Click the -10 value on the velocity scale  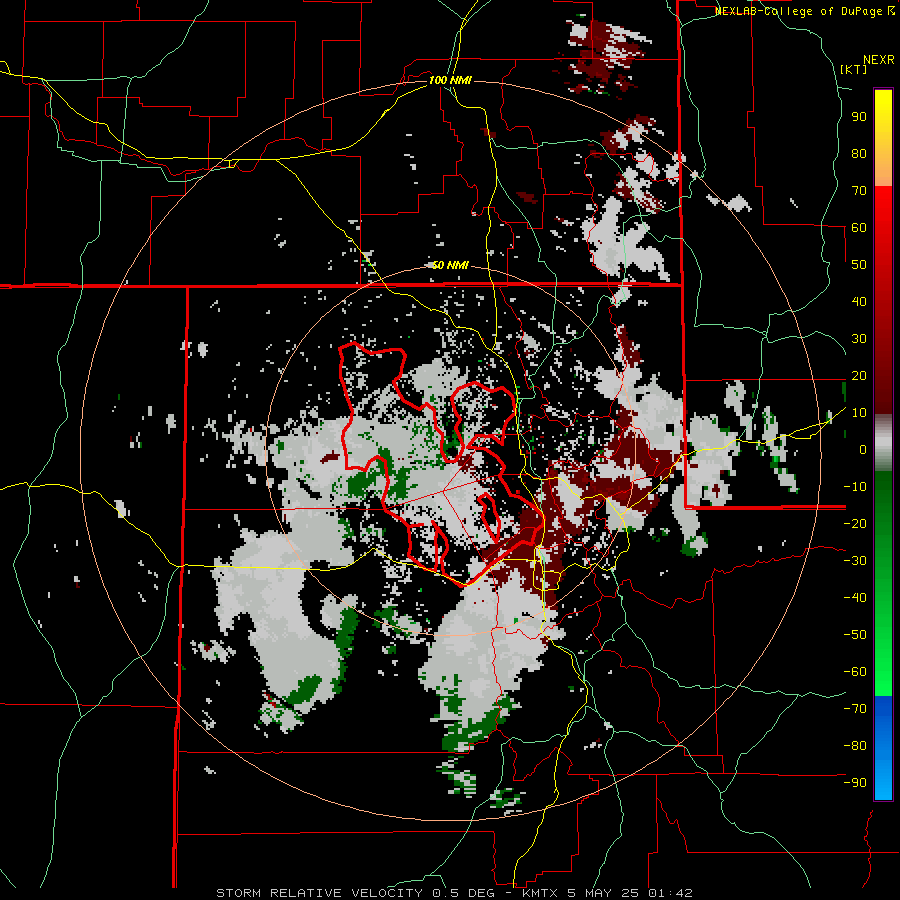point(855,487)
